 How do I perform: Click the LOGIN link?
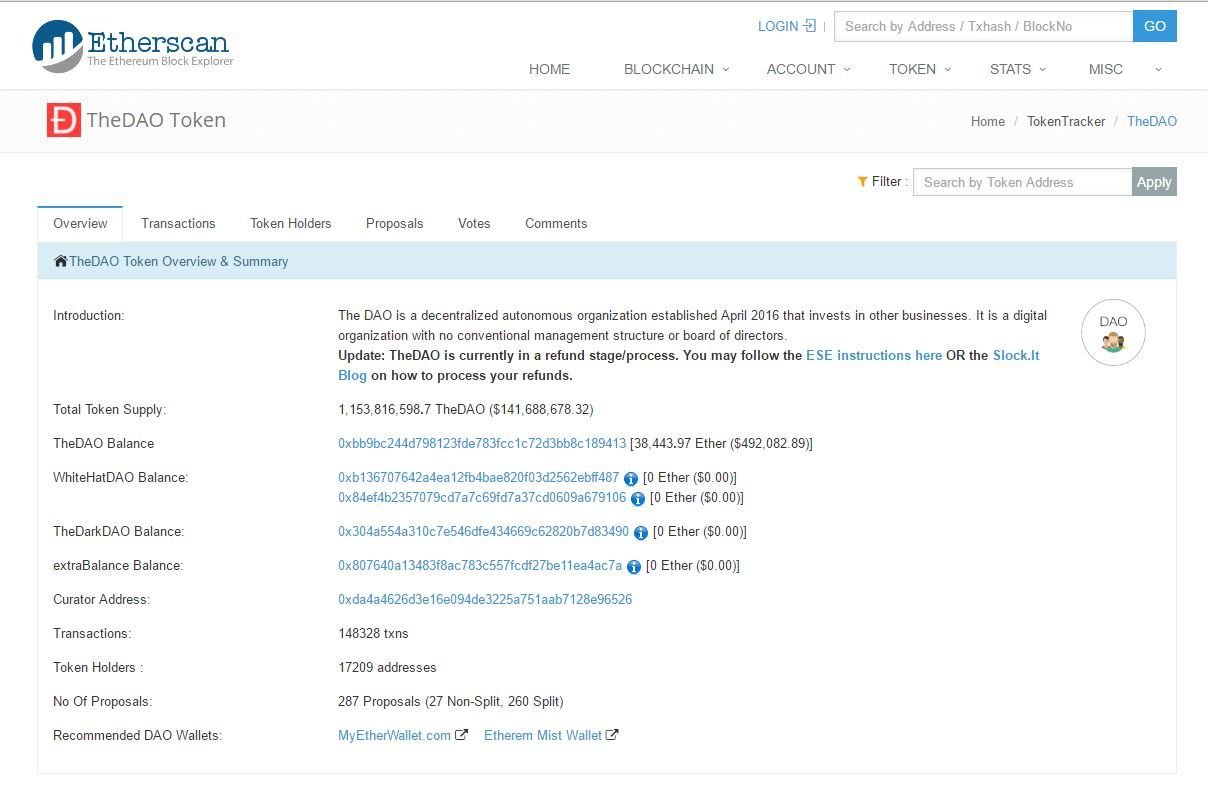click(778, 26)
